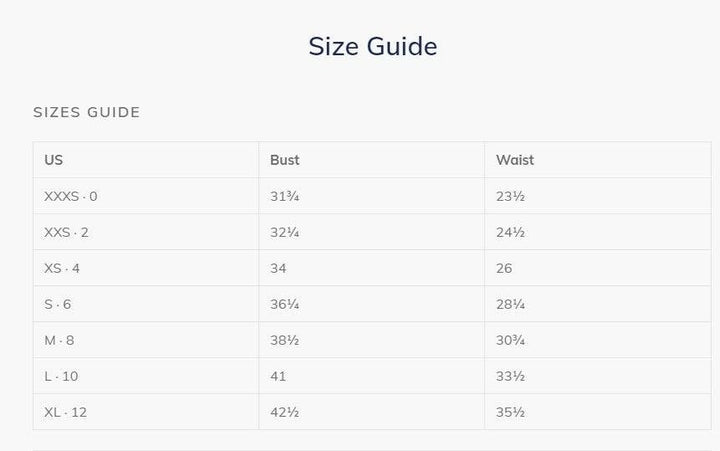Select the US column header
The image size is (720, 451).
coord(54,160)
